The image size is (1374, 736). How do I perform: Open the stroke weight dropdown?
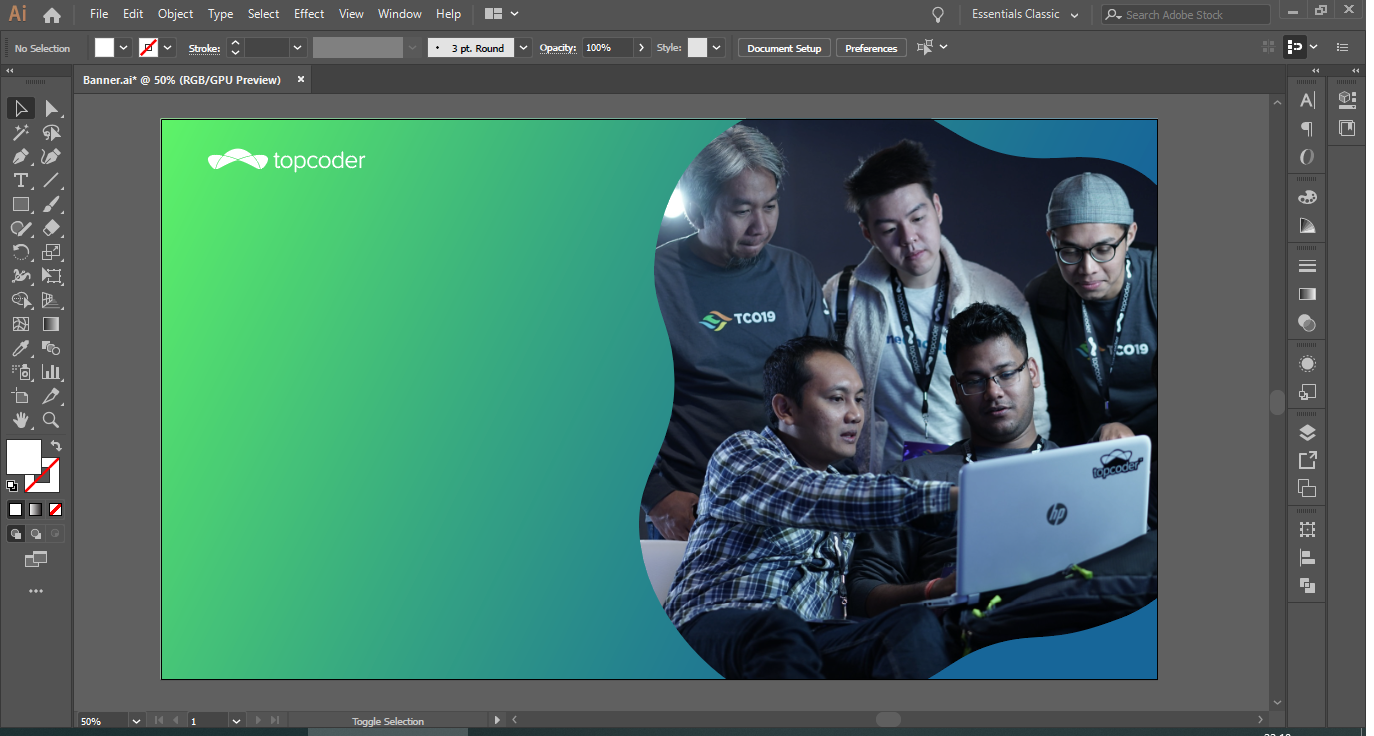(298, 48)
